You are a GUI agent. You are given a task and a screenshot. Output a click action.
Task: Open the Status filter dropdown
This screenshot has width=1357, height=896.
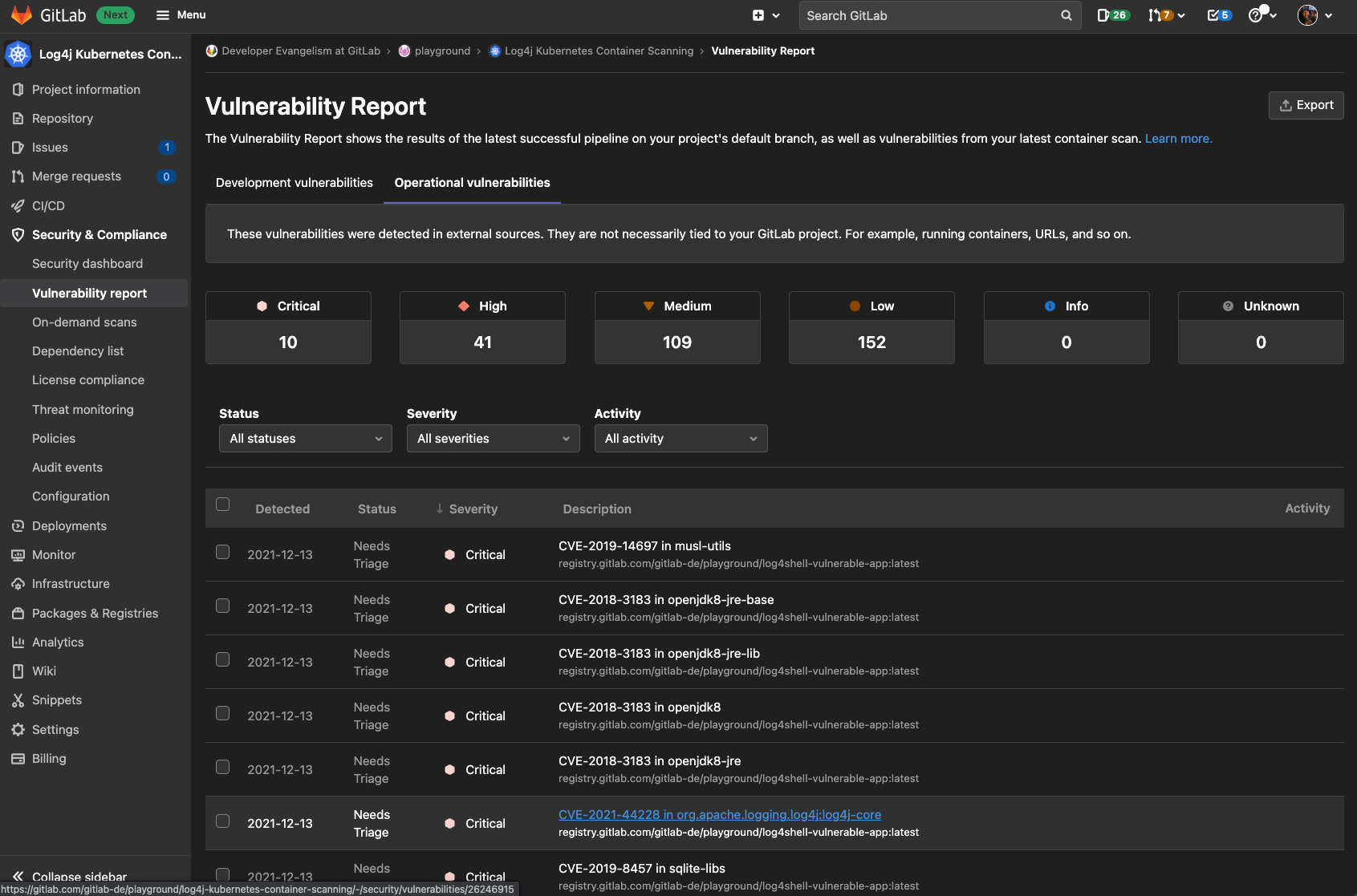[305, 438]
